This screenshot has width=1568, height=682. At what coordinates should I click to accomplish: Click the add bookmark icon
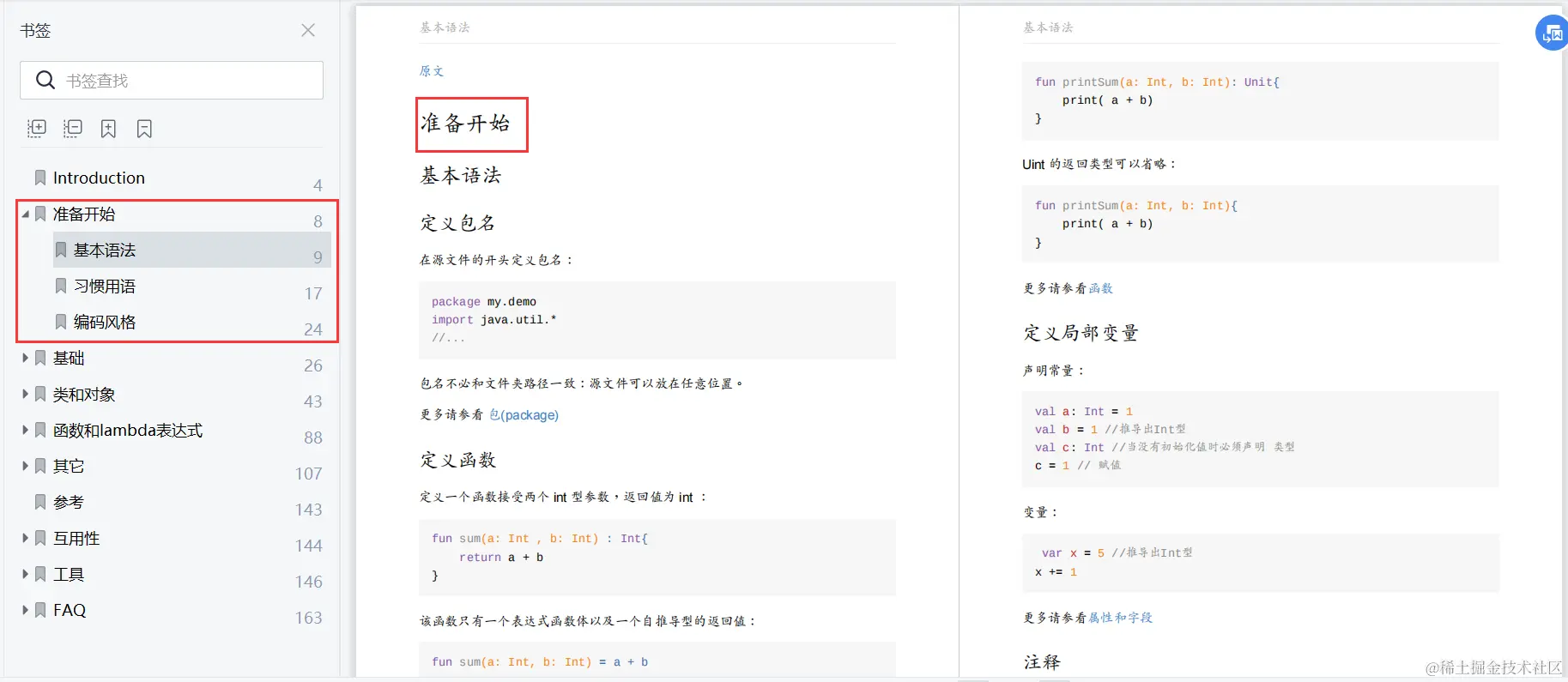108,129
